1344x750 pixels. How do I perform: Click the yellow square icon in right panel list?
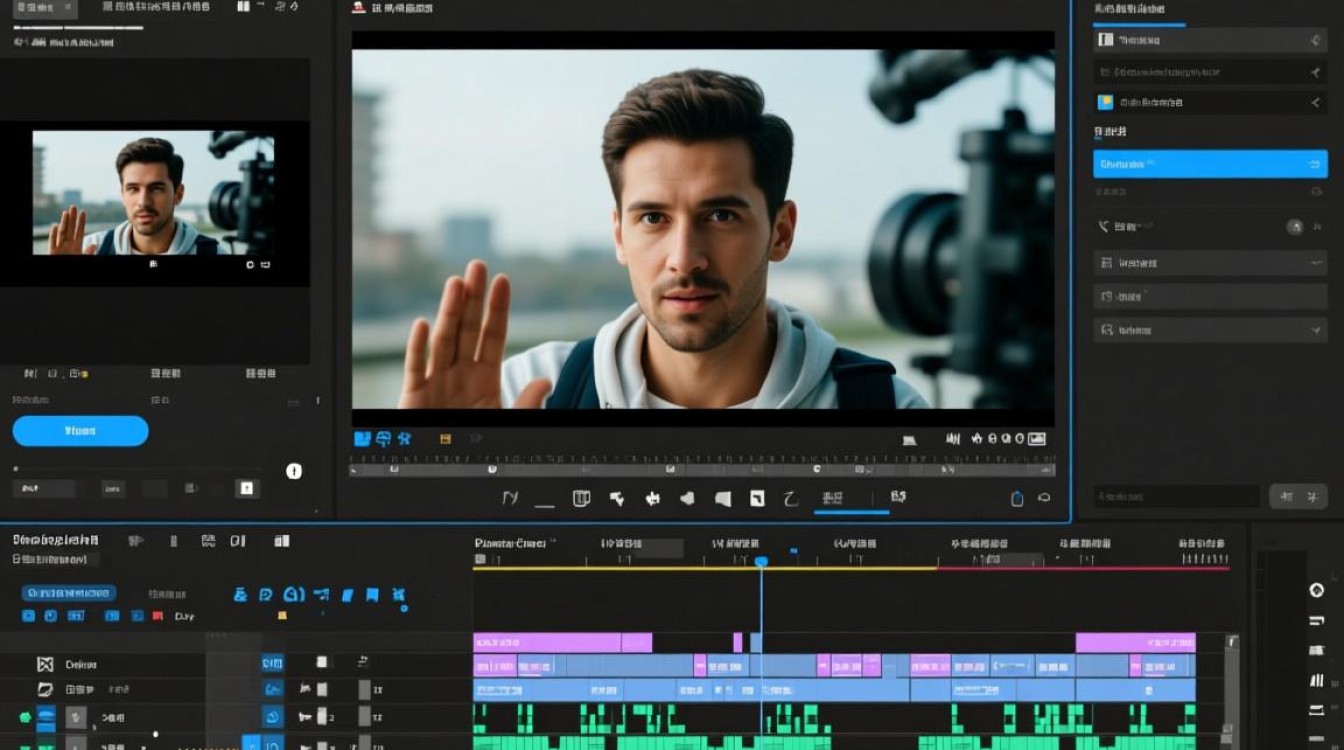(1105, 102)
